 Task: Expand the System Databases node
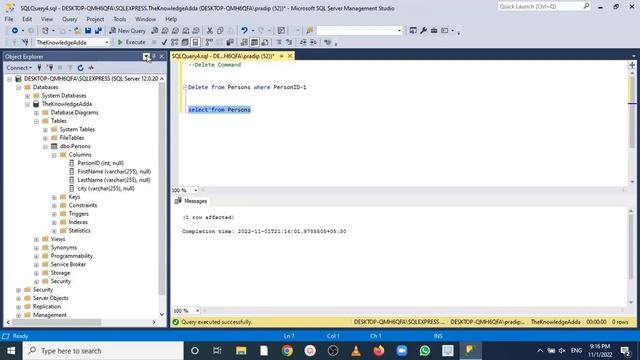pos(27,96)
